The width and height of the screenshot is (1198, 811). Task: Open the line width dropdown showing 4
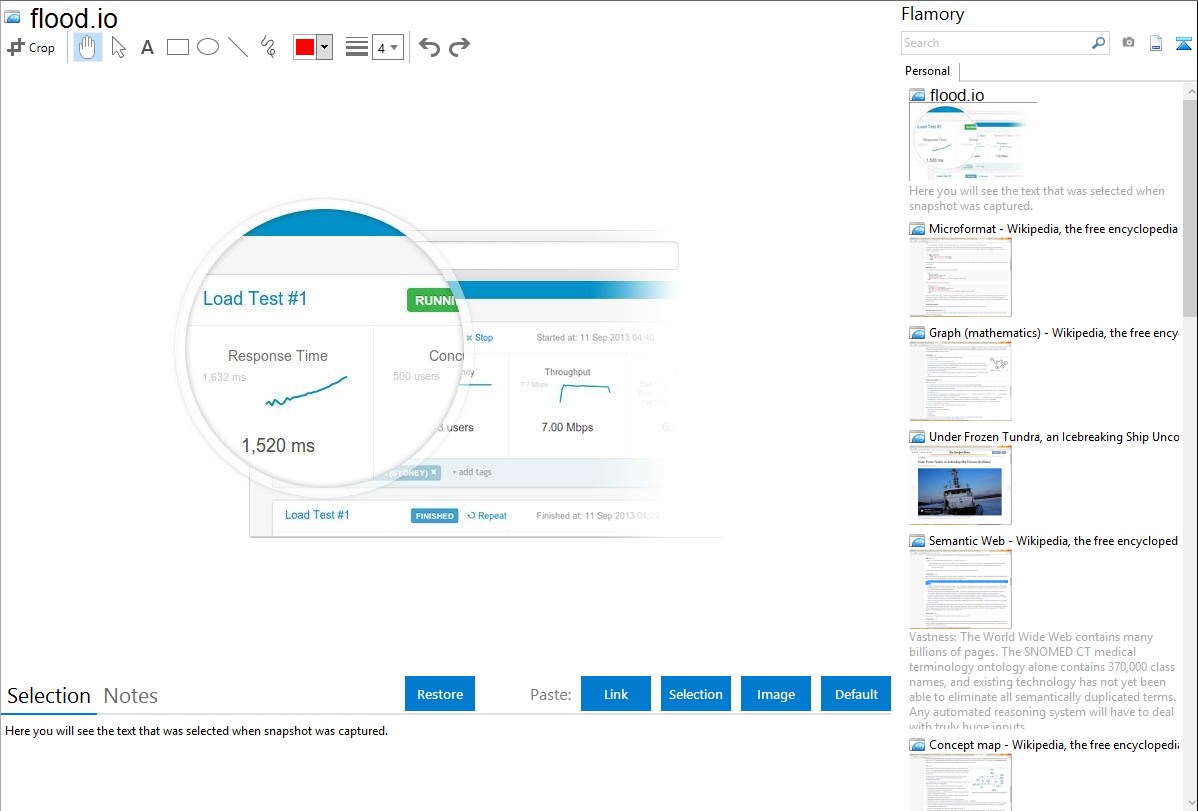[x=388, y=47]
